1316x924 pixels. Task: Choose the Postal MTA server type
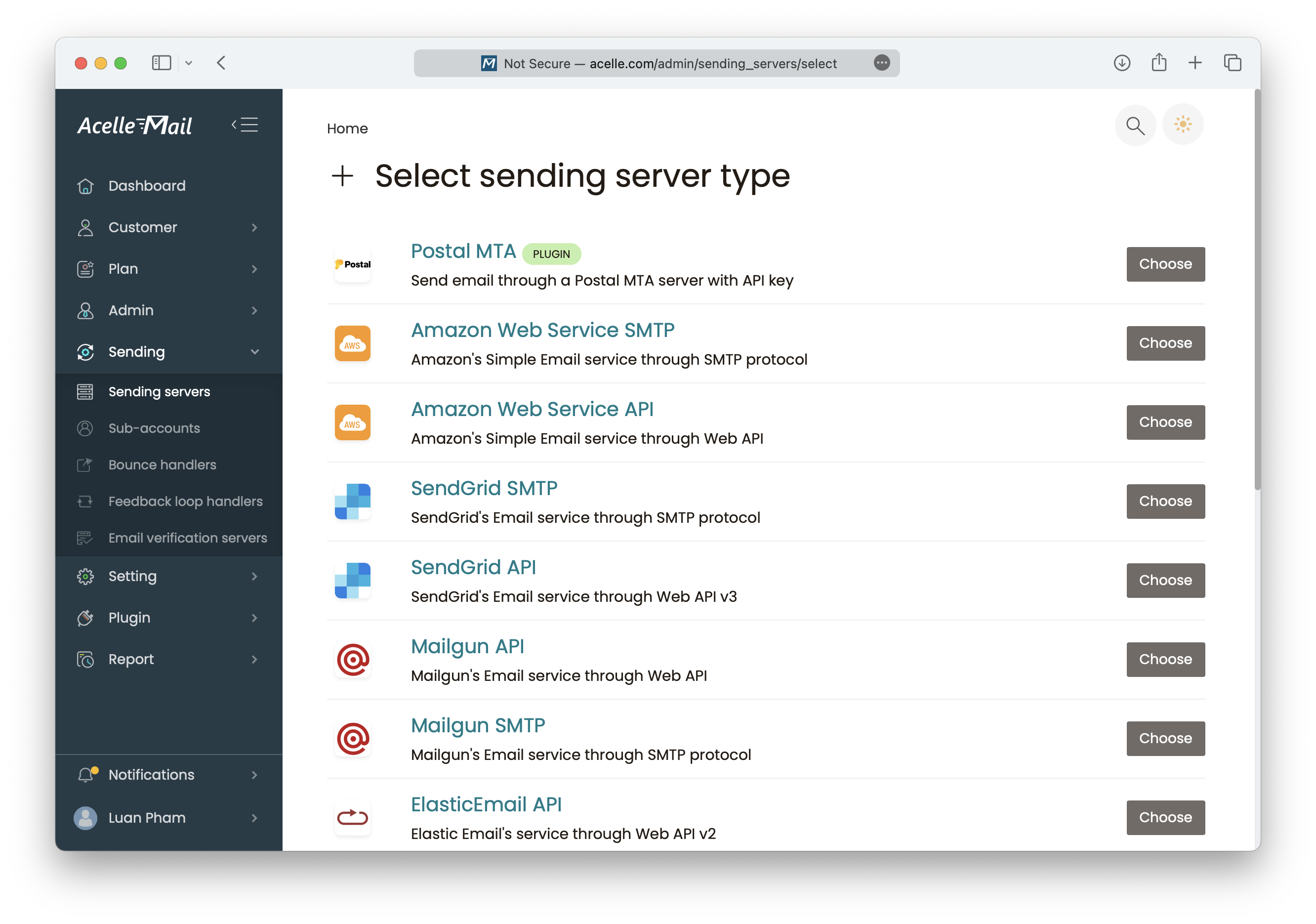pyautogui.click(x=1165, y=264)
